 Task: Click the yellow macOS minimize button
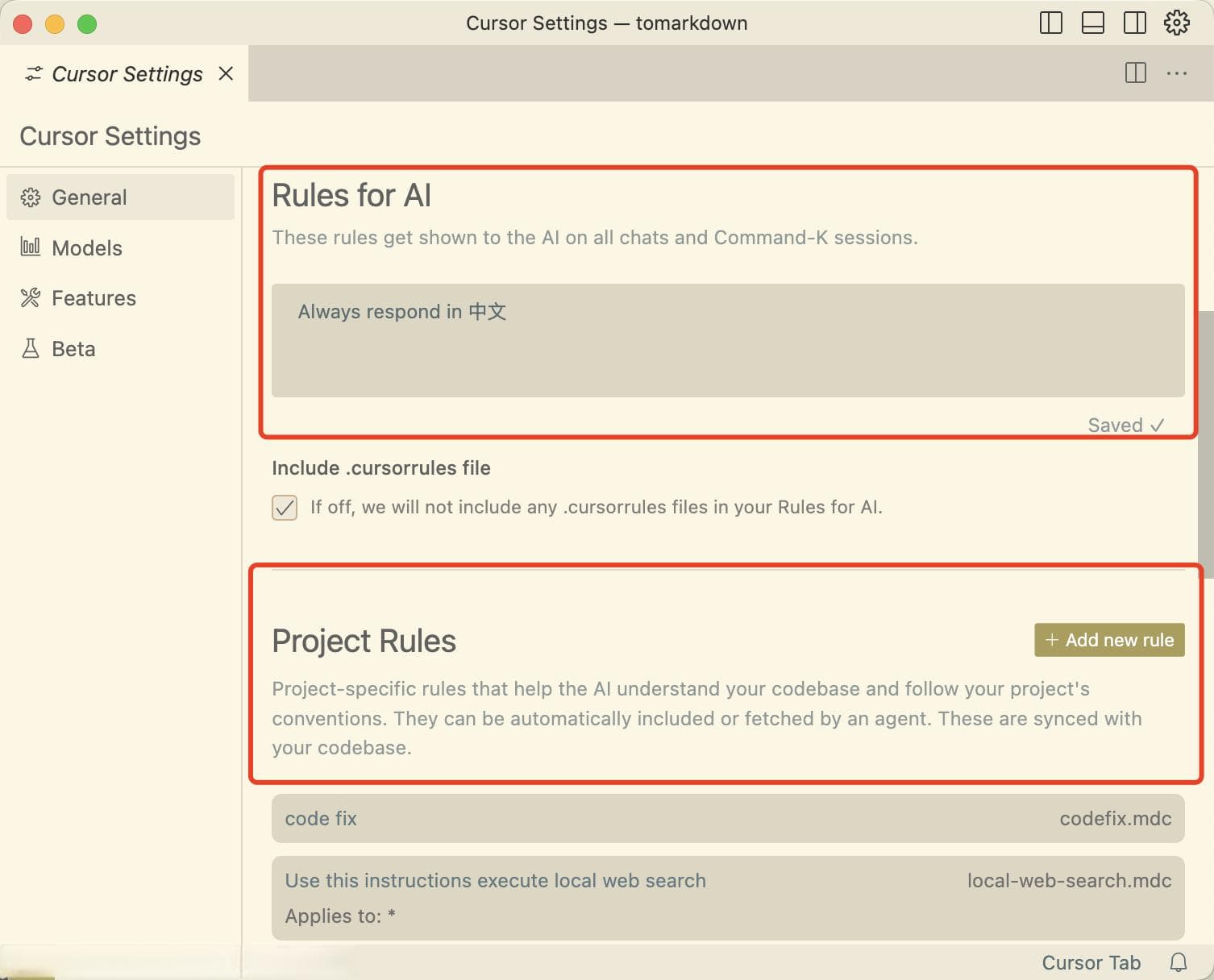[55, 24]
